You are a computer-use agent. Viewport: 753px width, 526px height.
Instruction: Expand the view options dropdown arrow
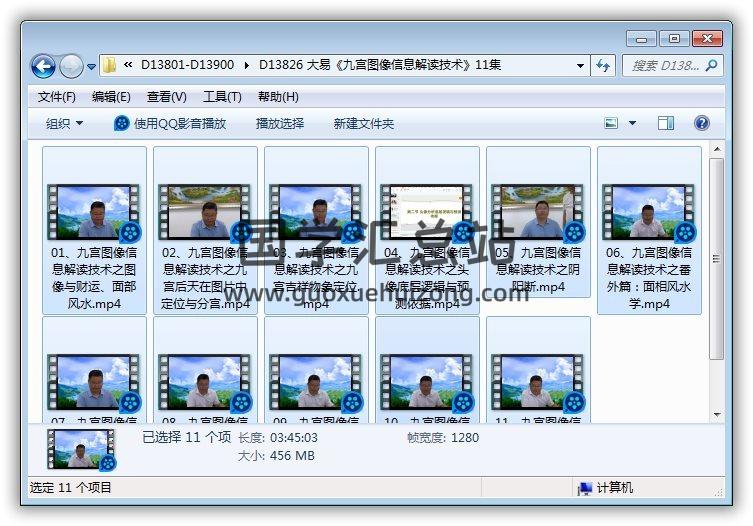632,123
